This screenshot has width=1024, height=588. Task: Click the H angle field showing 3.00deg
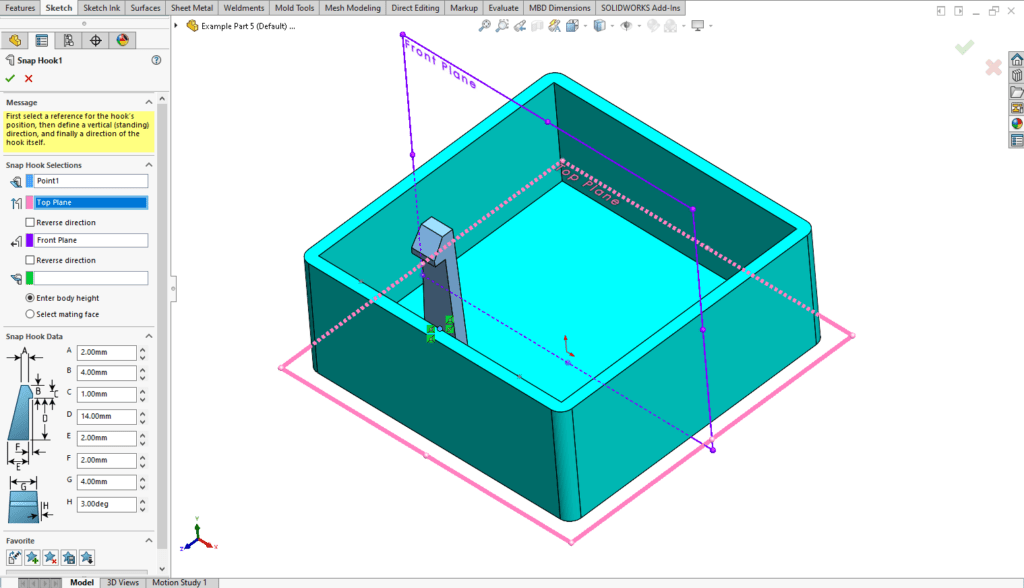pos(105,503)
